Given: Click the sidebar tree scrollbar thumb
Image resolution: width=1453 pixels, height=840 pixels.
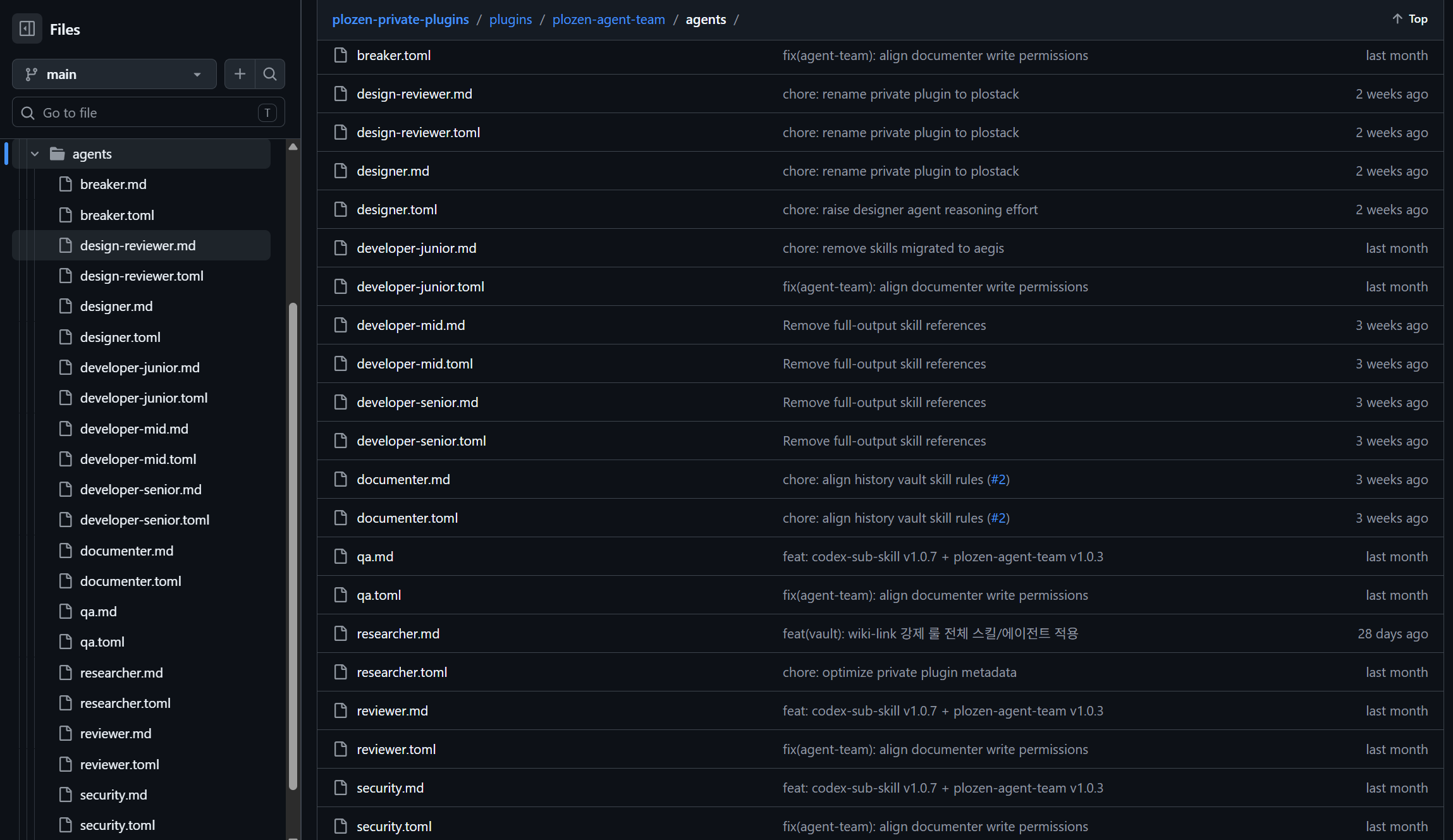Looking at the screenshot, I should click(x=293, y=547).
